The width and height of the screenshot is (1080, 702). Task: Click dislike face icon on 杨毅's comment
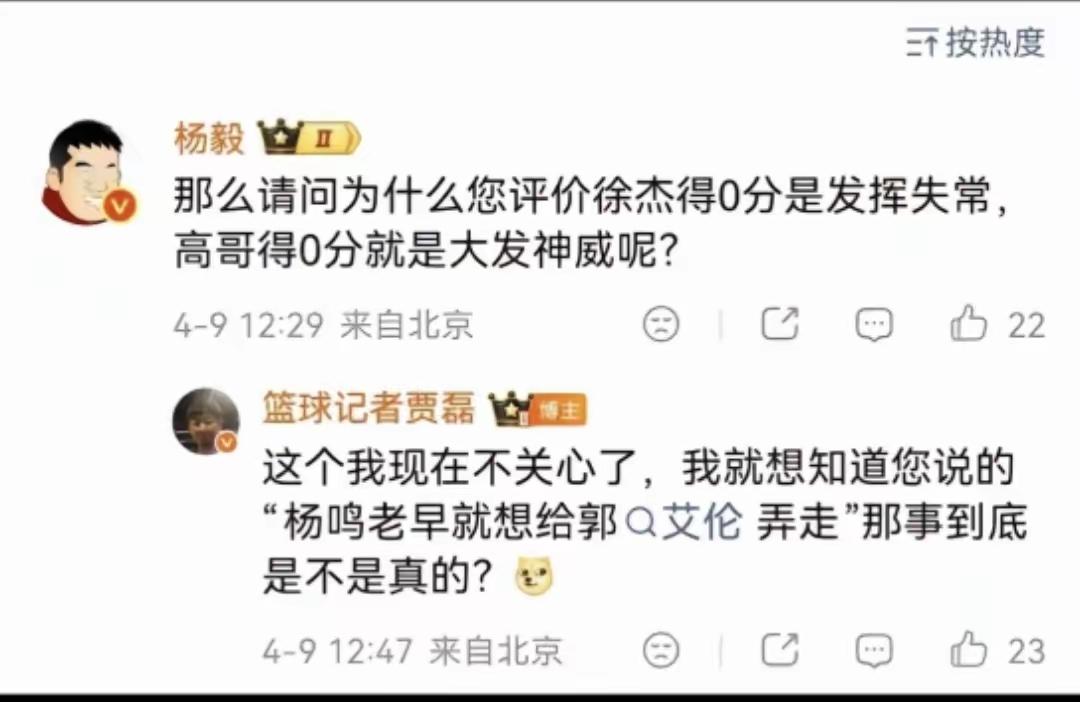point(661,324)
